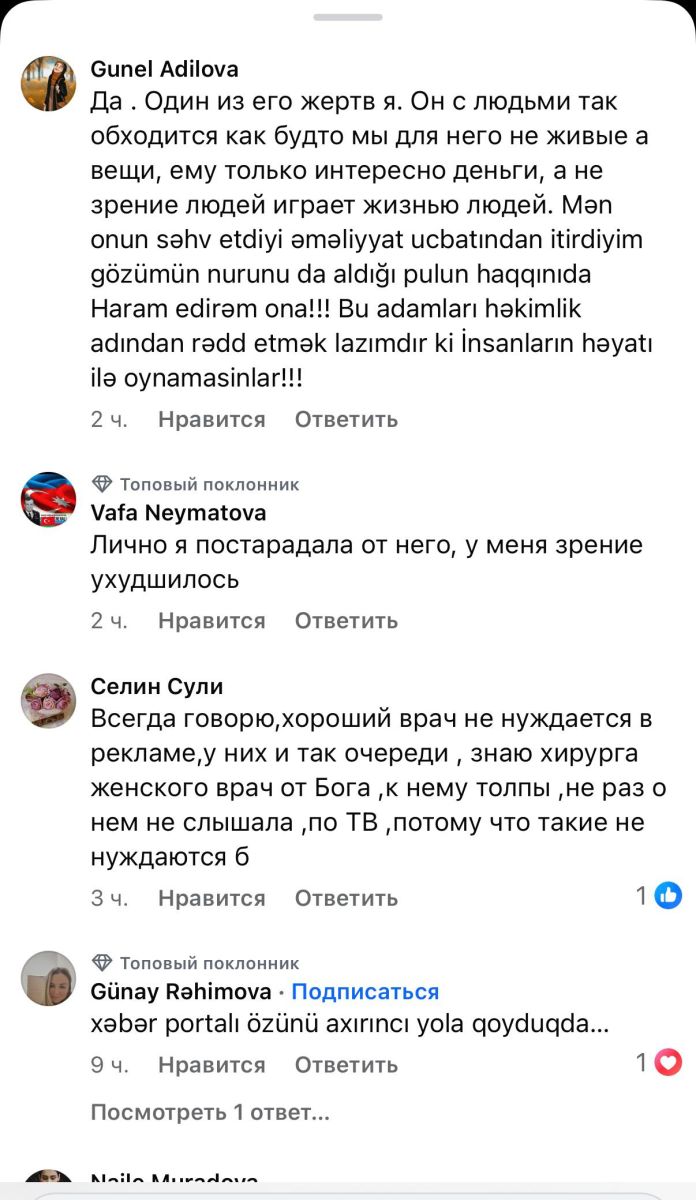Tap Селин Сули's flower avatar

(48, 700)
